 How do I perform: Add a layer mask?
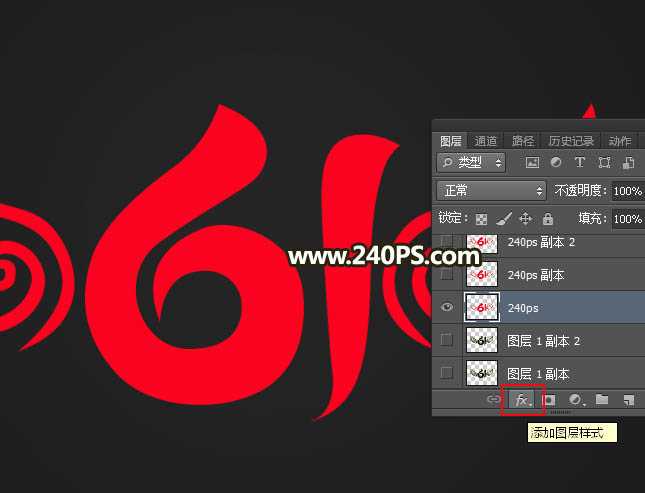tap(548, 400)
